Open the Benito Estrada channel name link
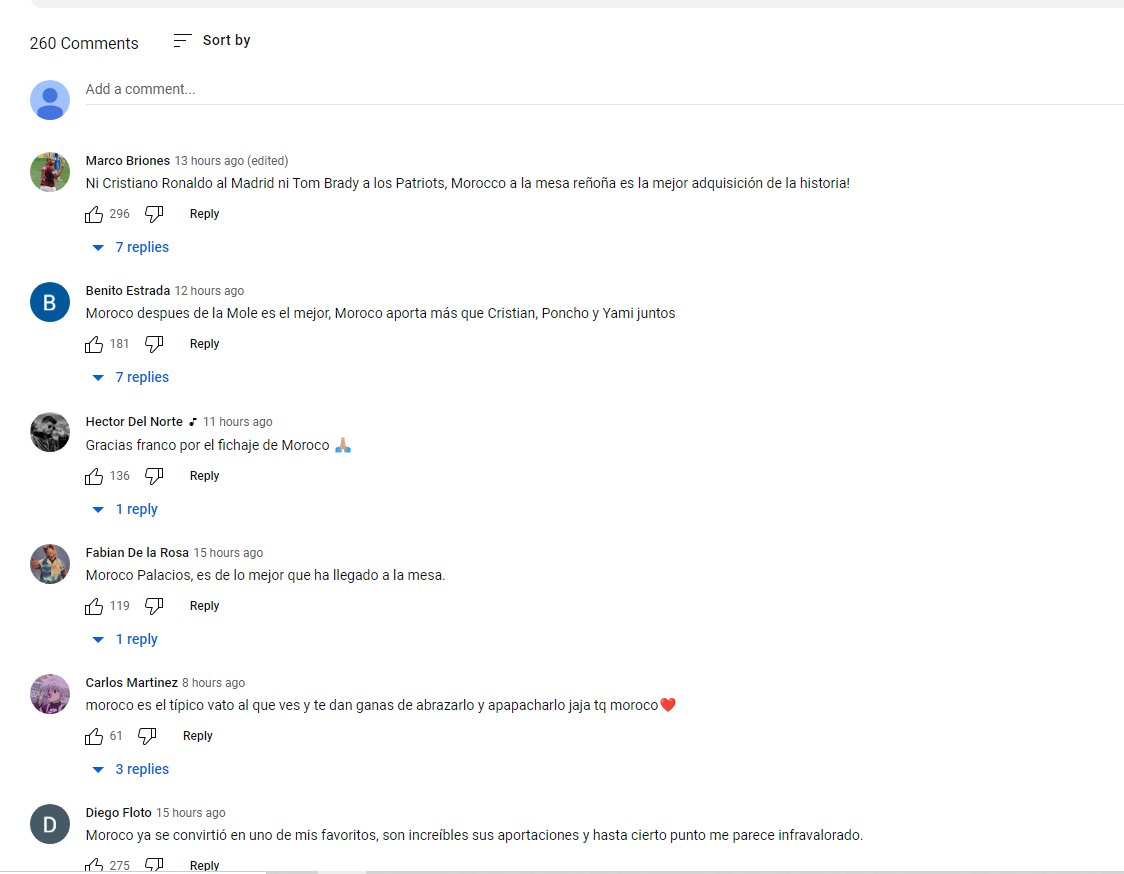 point(128,290)
